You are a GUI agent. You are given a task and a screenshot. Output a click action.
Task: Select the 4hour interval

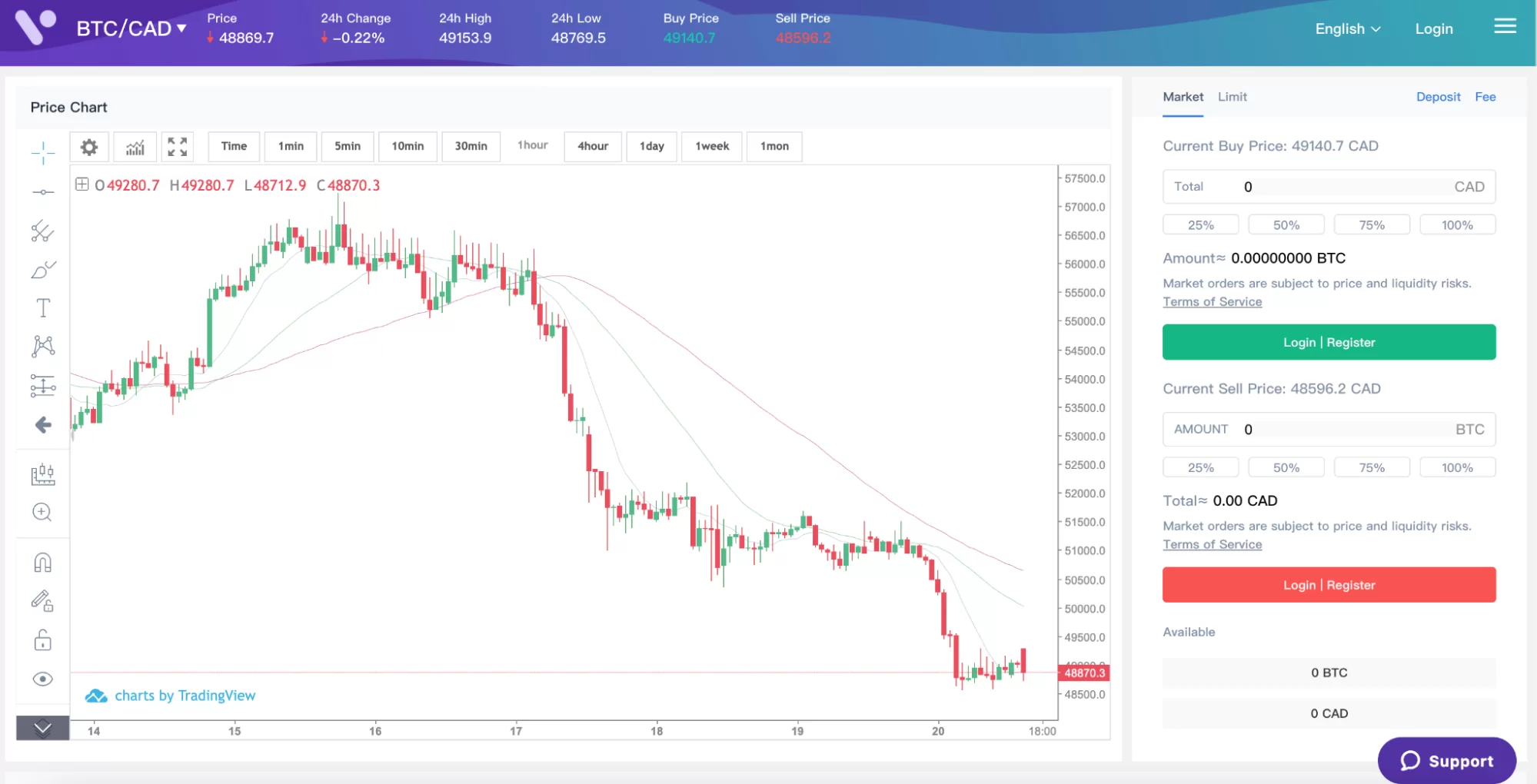click(593, 146)
